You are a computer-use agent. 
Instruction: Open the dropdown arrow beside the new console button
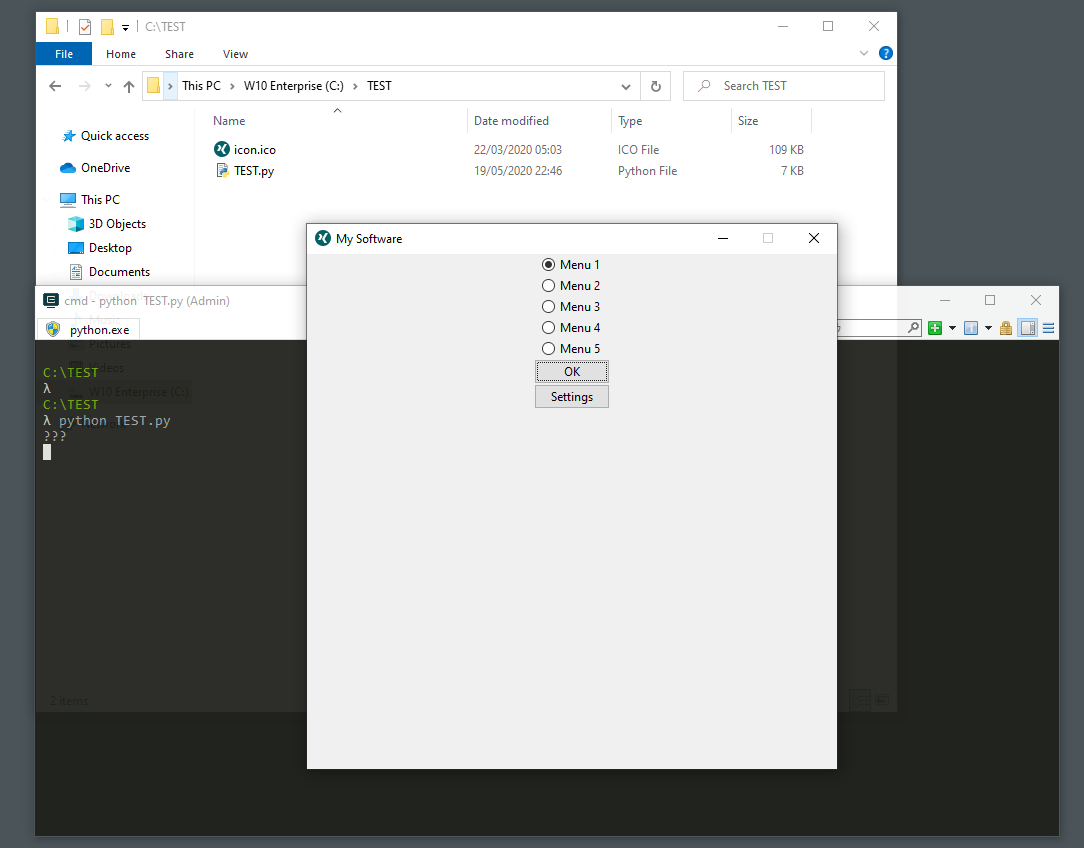pos(952,328)
